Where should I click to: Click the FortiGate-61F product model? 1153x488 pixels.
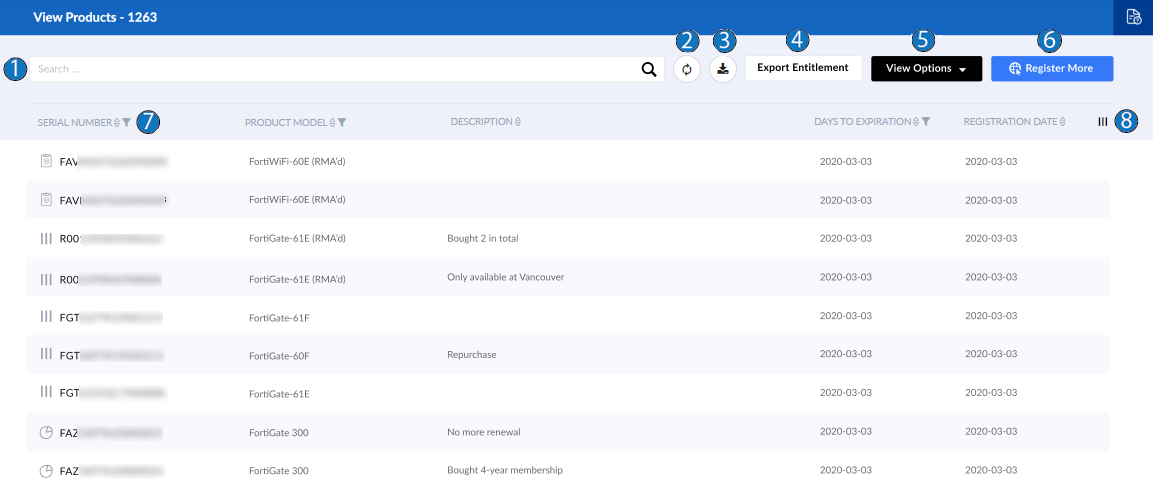click(x=279, y=317)
